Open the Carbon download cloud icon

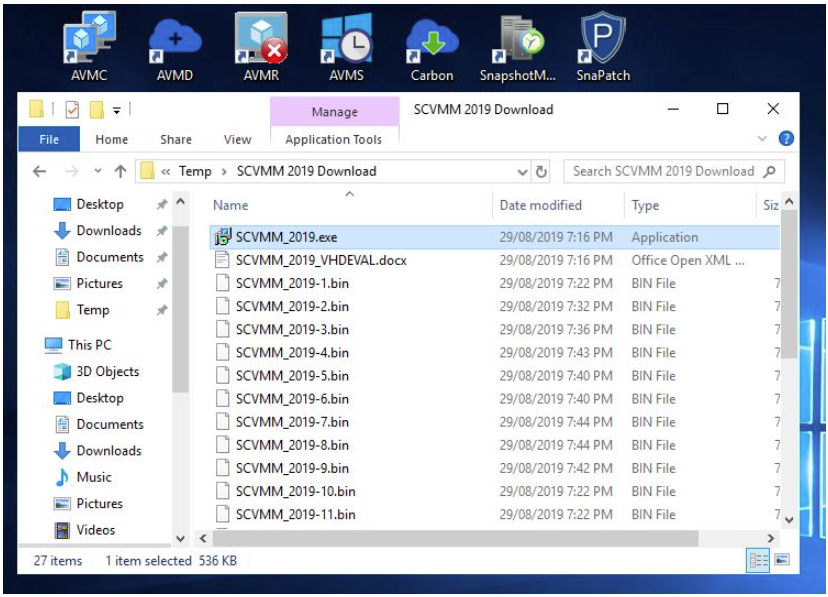(x=432, y=48)
